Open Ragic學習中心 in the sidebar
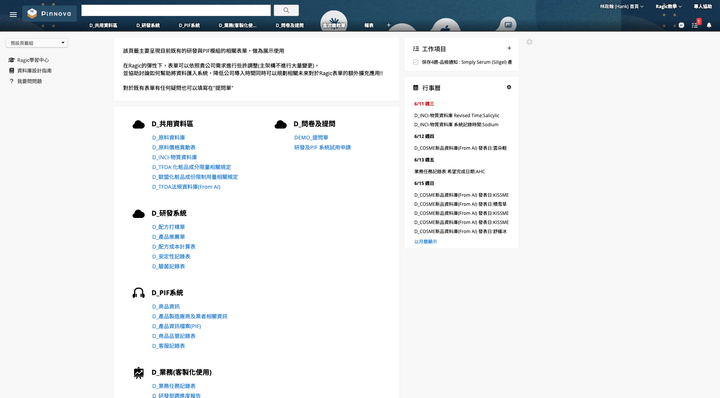 point(33,60)
